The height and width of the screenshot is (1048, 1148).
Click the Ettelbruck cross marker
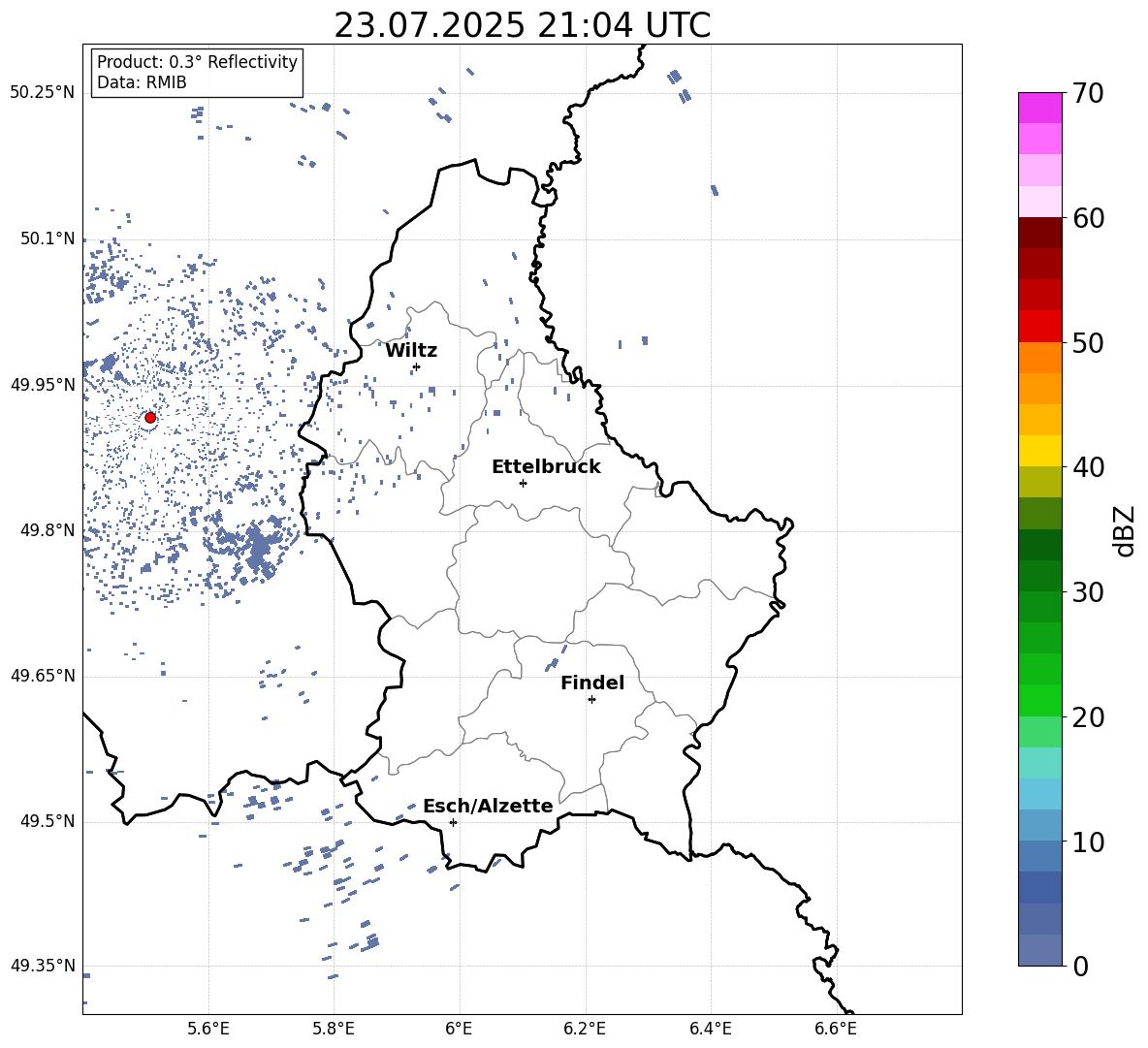(x=523, y=483)
